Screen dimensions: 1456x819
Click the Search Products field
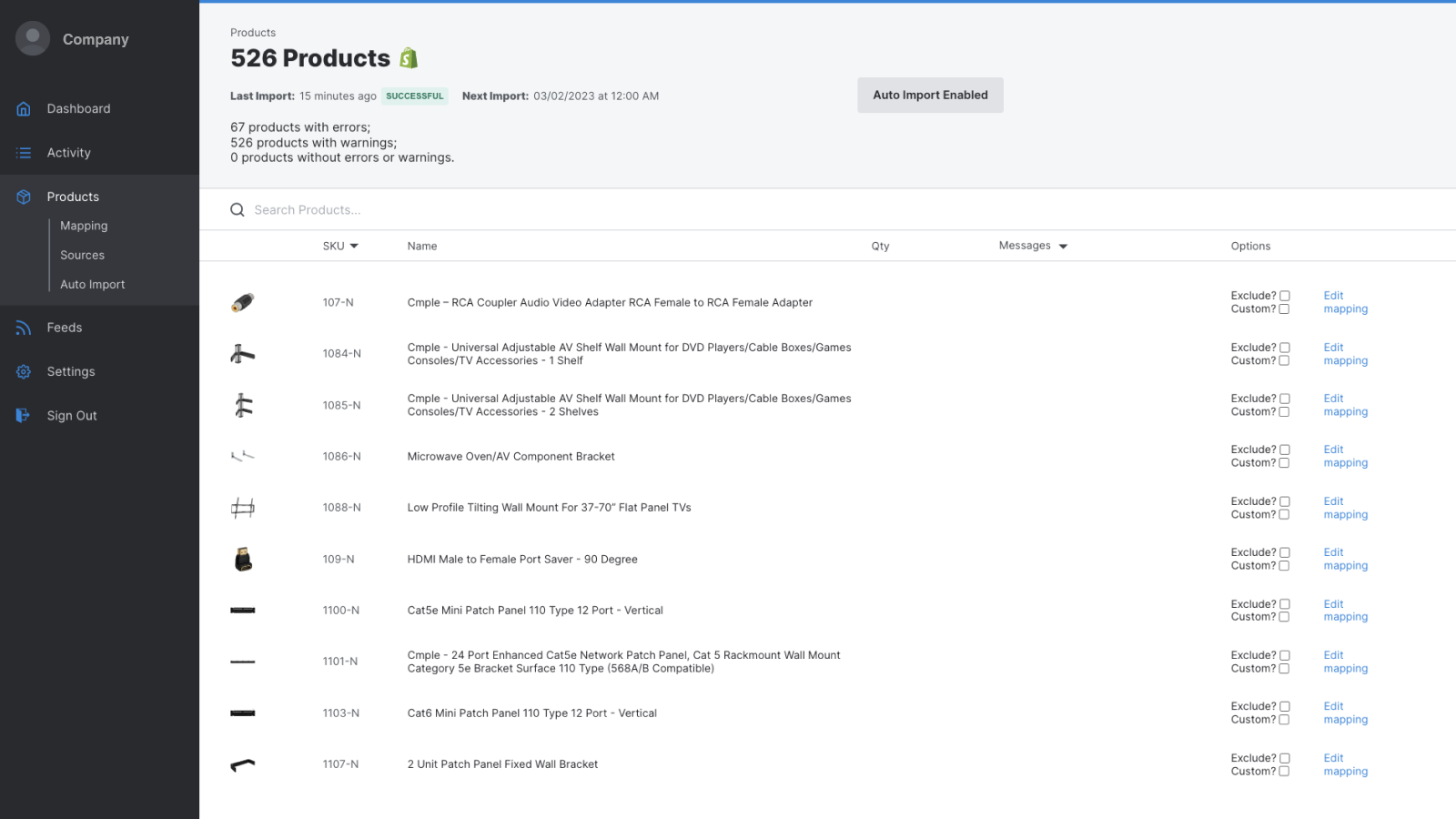pos(826,210)
